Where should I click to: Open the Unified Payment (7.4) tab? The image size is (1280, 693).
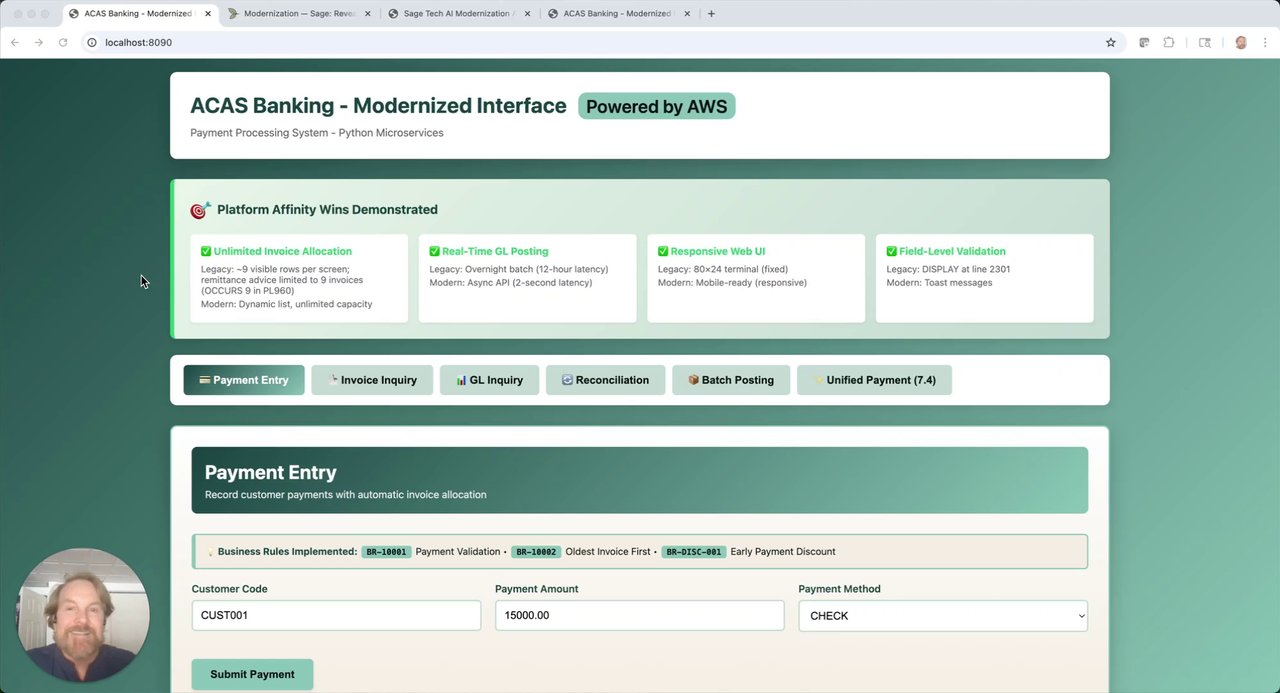[x=874, y=380]
